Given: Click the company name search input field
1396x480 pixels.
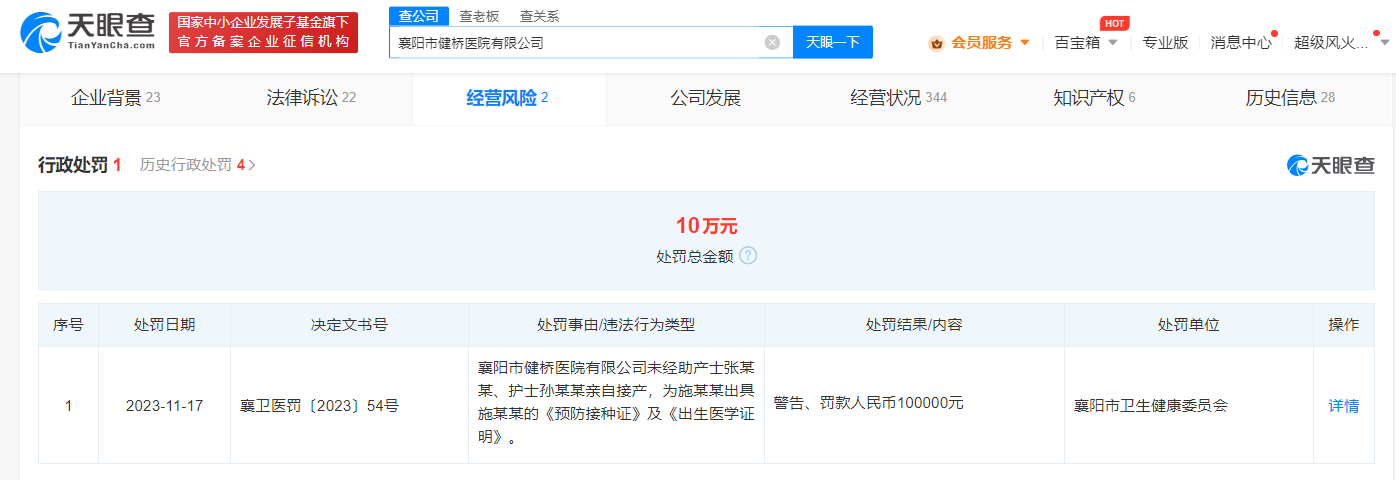Looking at the screenshot, I should (575, 42).
